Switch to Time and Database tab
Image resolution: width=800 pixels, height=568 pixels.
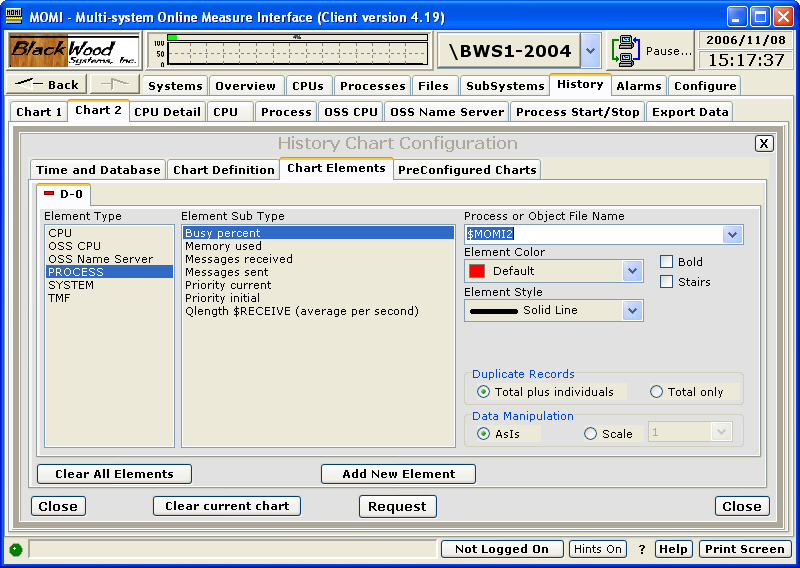click(98, 170)
